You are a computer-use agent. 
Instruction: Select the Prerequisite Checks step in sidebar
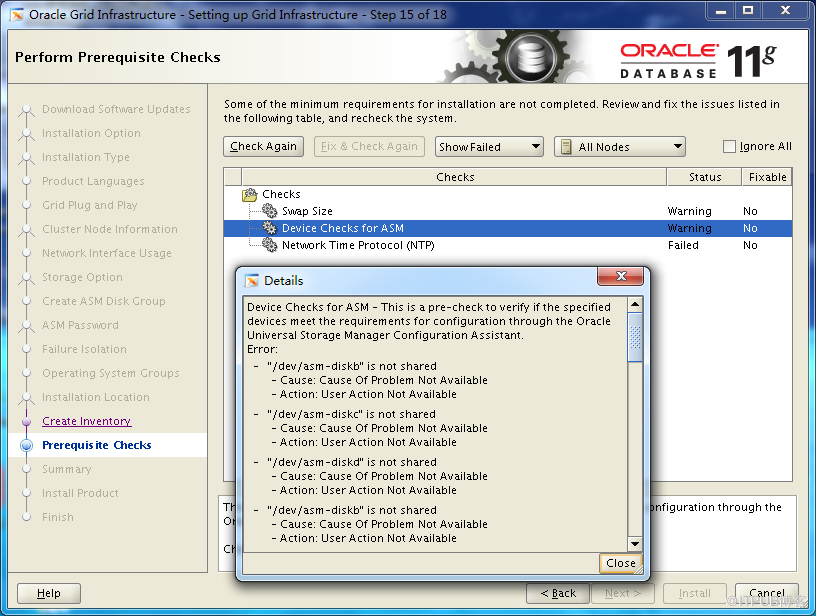coord(97,445)
